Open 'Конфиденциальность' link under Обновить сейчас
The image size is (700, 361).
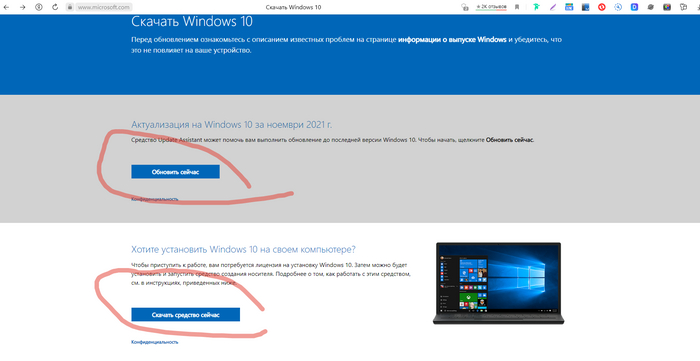(154, 199)
